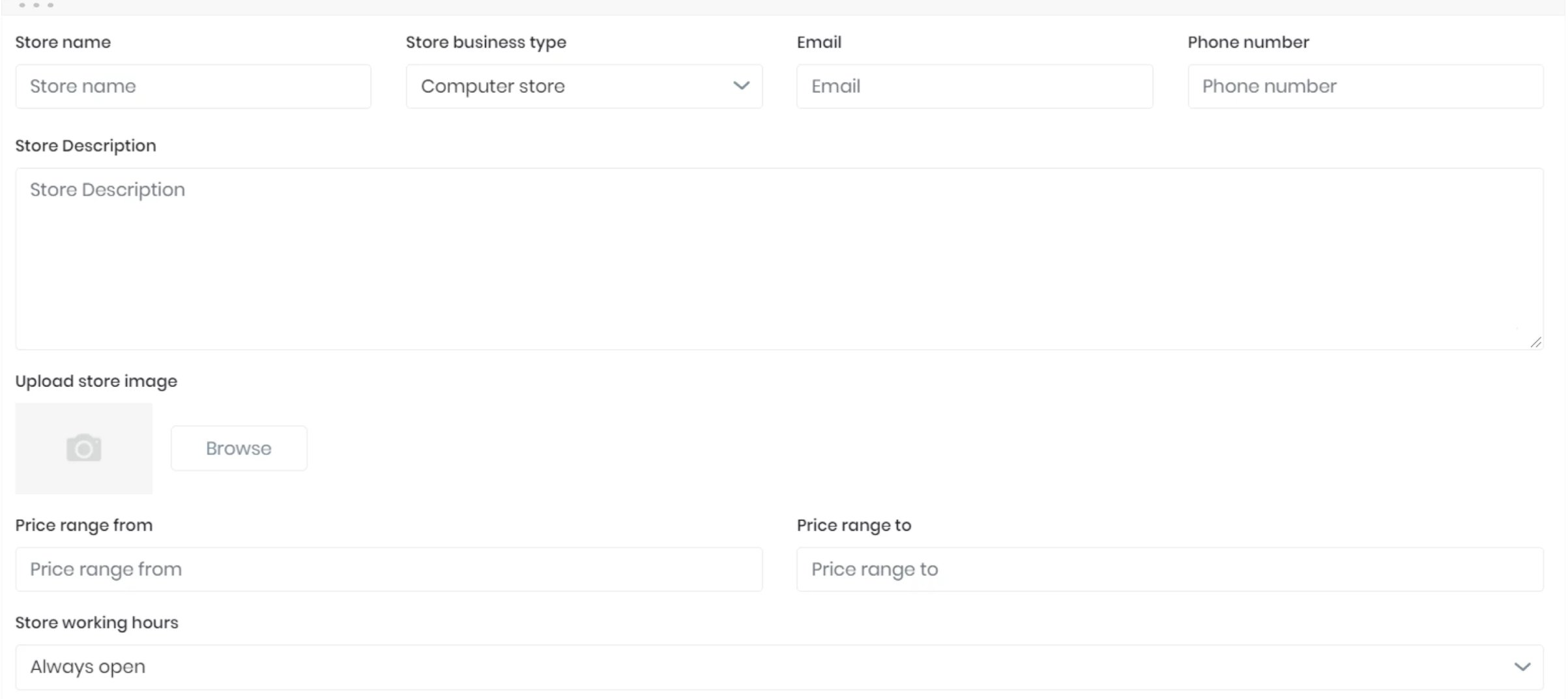Click the Store name label
The image size is (1568, 699).
(63, 42)
